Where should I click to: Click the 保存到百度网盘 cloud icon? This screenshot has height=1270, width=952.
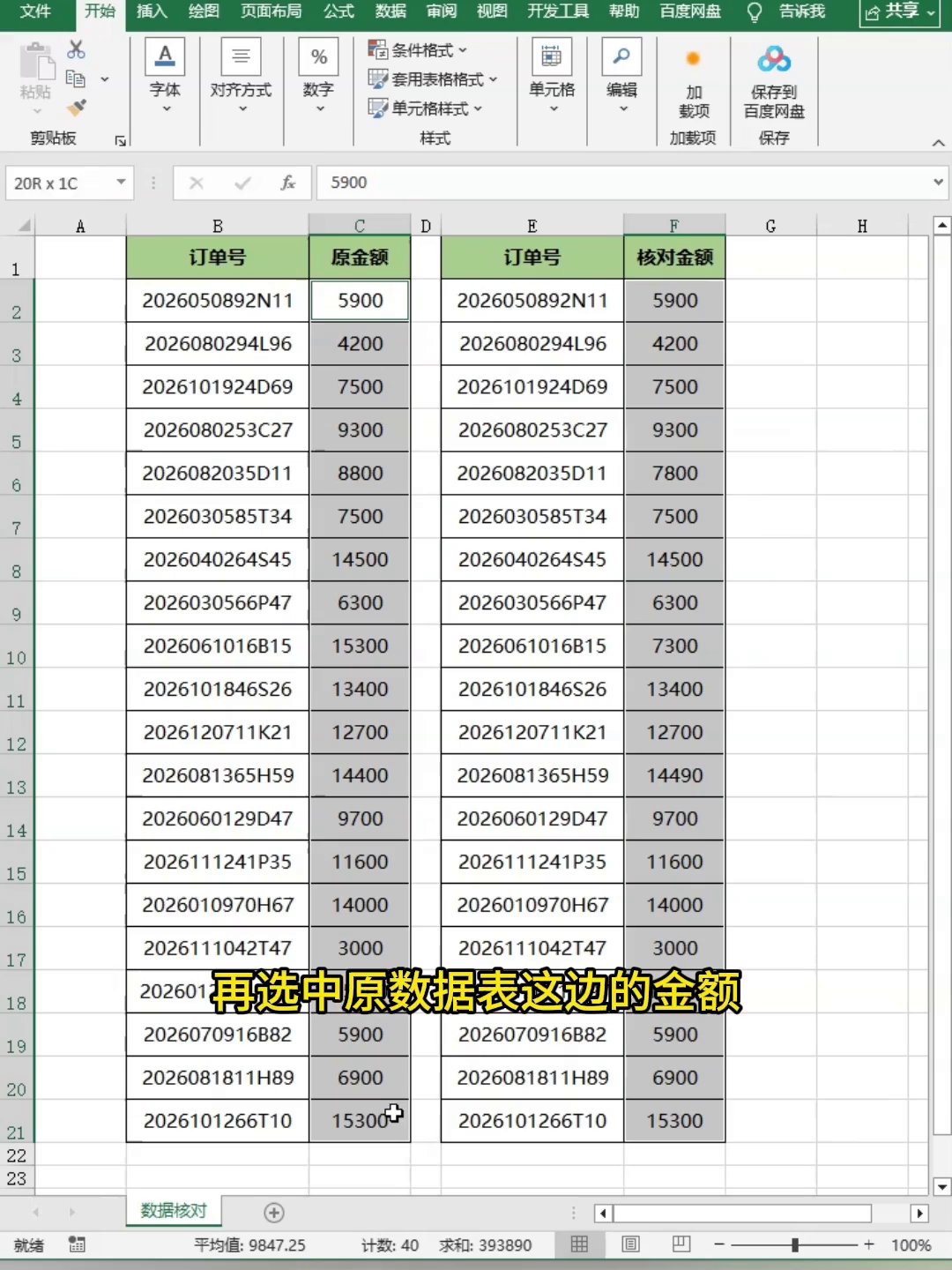click(x=774, y=59)
